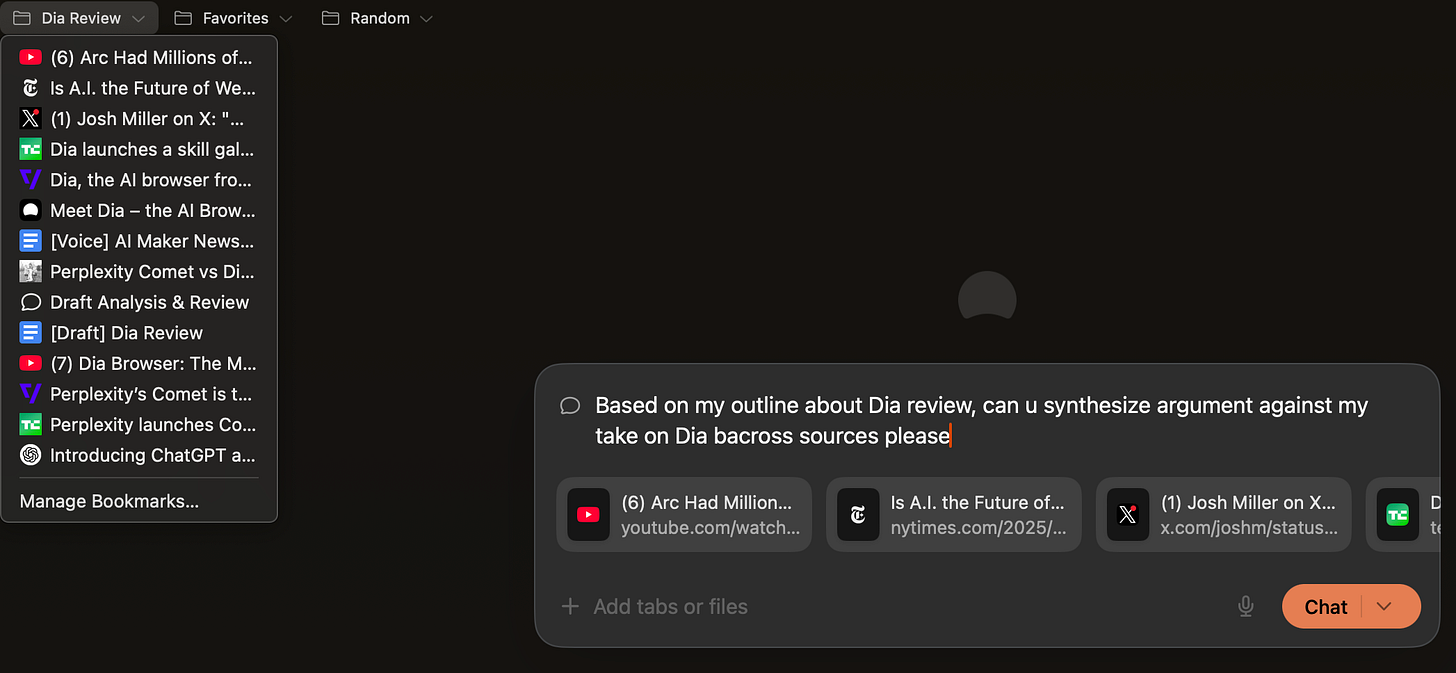Open bookmark '(1) Josh Miller on X'

(x=139, y=119)
